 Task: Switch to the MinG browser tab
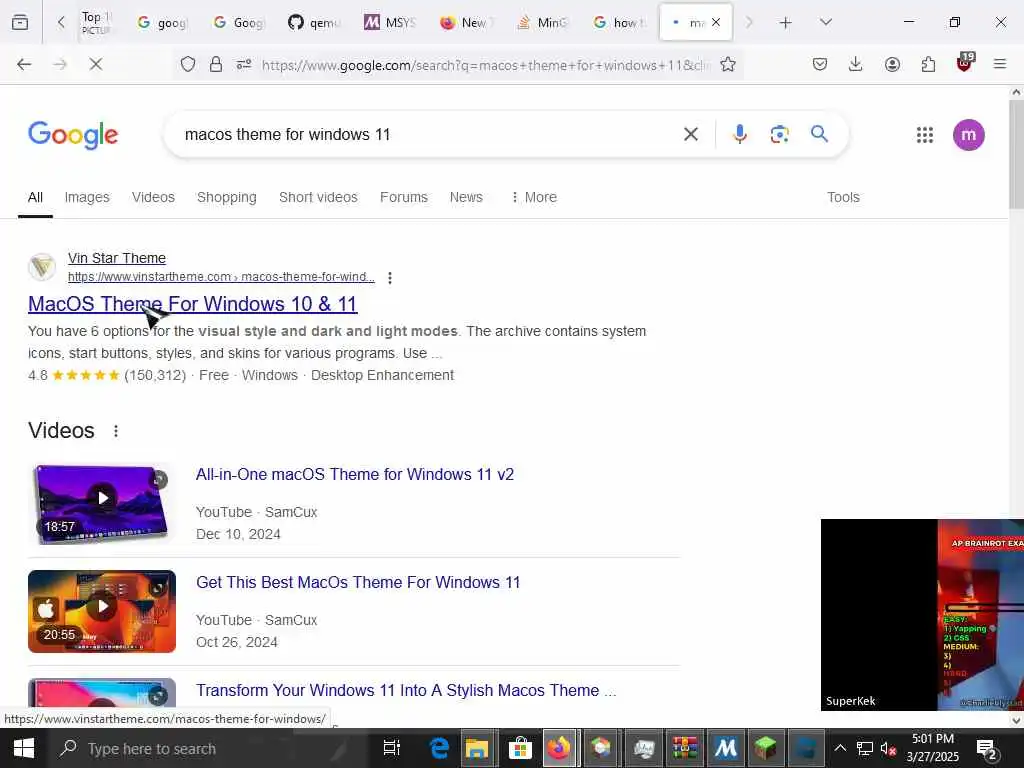(x=541, y=22)
